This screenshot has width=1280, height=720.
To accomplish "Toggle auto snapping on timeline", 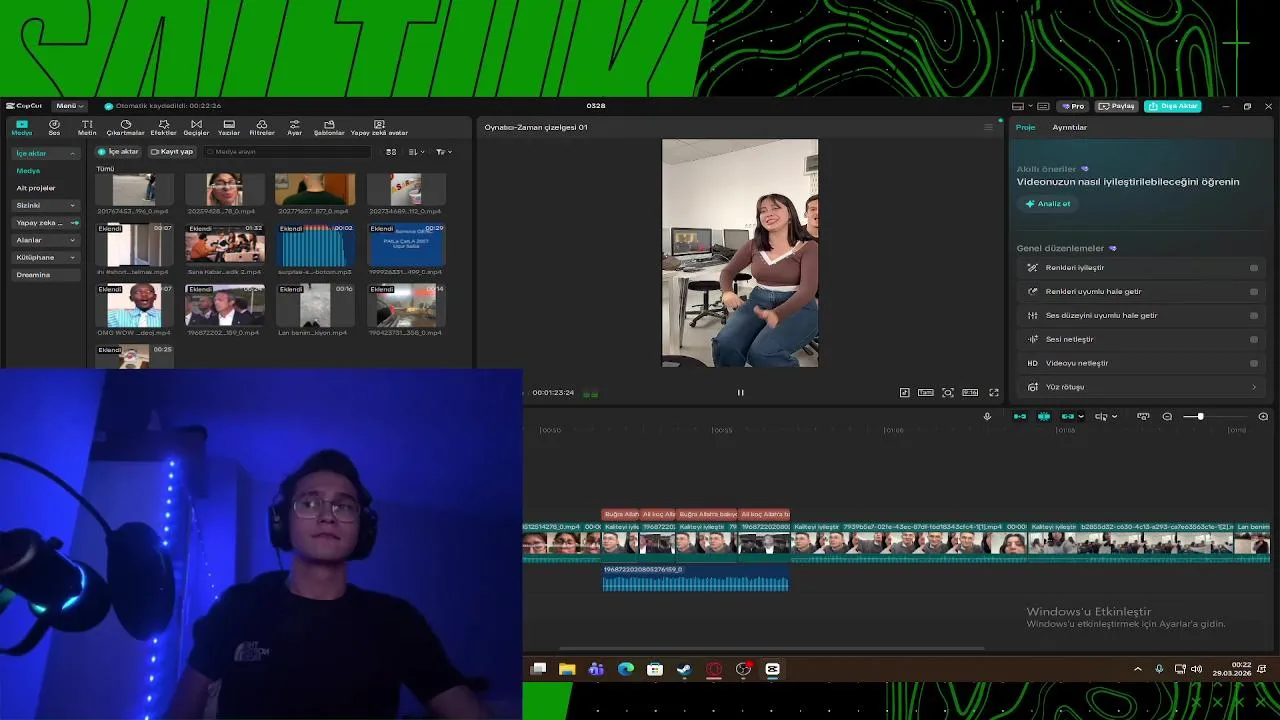I will click(x=1044, y=416).
